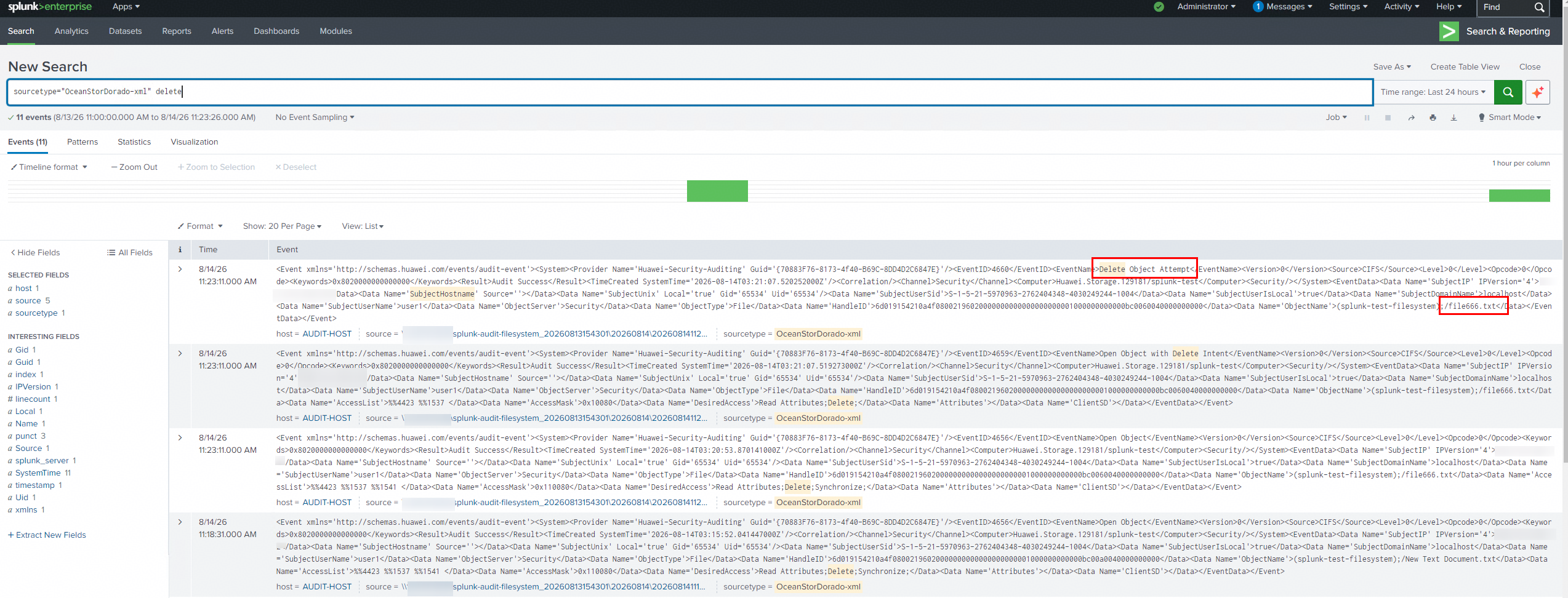
Task: Click the host field in Selected Fields
Action: [x=23, y=289]
